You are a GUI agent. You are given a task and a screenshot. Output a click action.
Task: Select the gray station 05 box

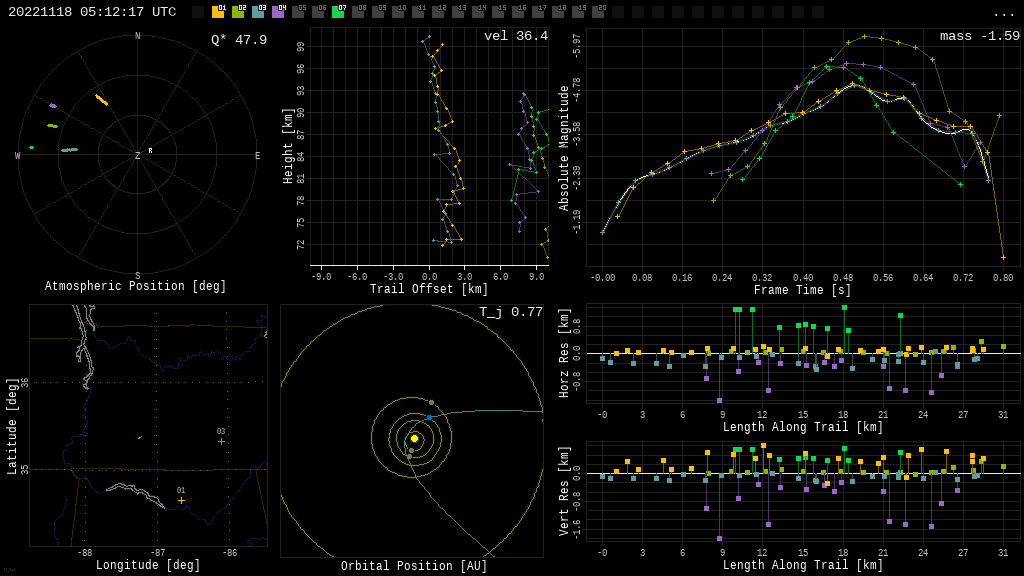tap(298, 12)
